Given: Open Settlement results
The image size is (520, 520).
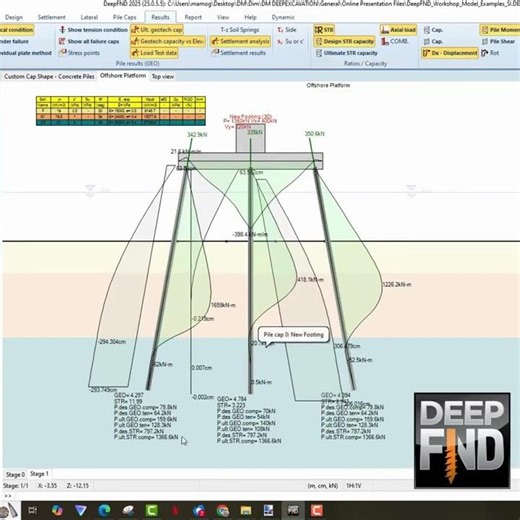Looking at the screenshot, I should [x=239, y=53].
